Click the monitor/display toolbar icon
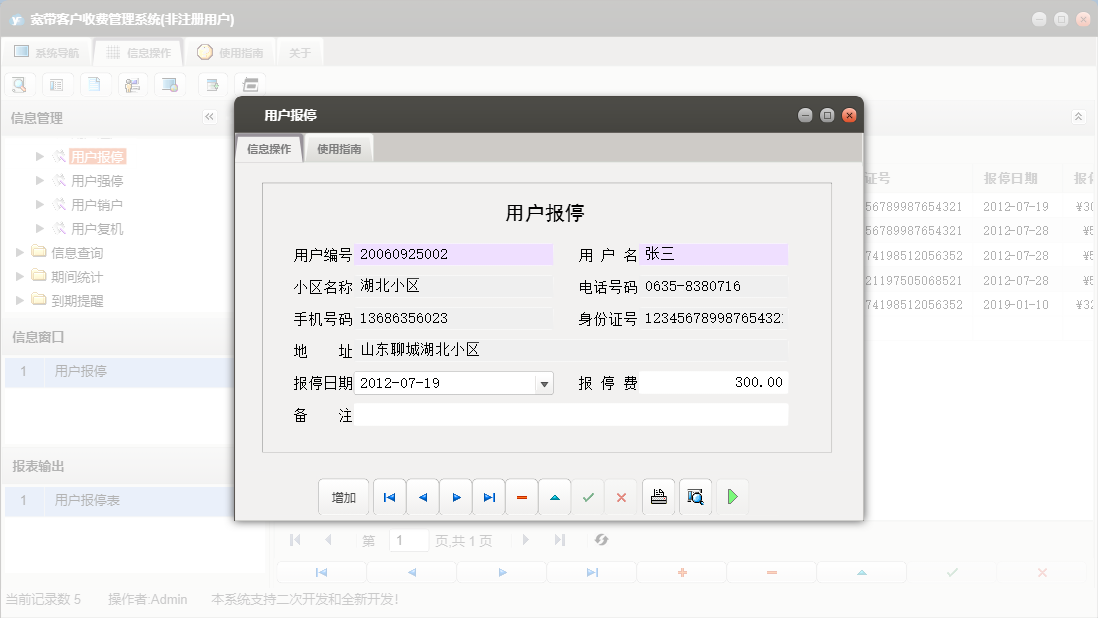 (x=170, y=84)
